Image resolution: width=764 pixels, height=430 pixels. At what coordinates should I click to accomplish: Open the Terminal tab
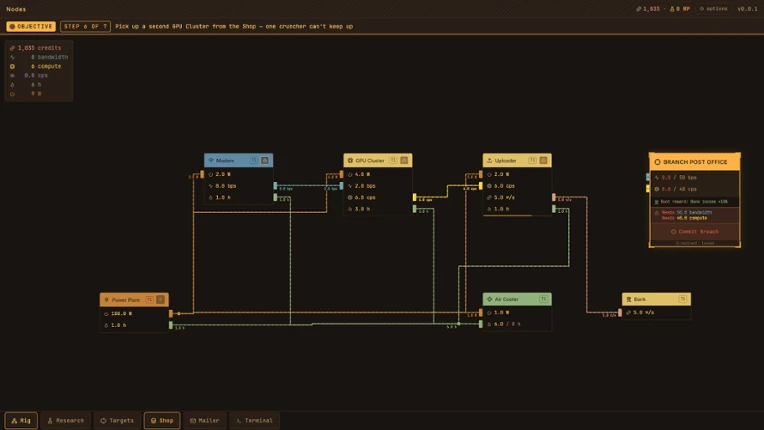(x=254, y=420)
